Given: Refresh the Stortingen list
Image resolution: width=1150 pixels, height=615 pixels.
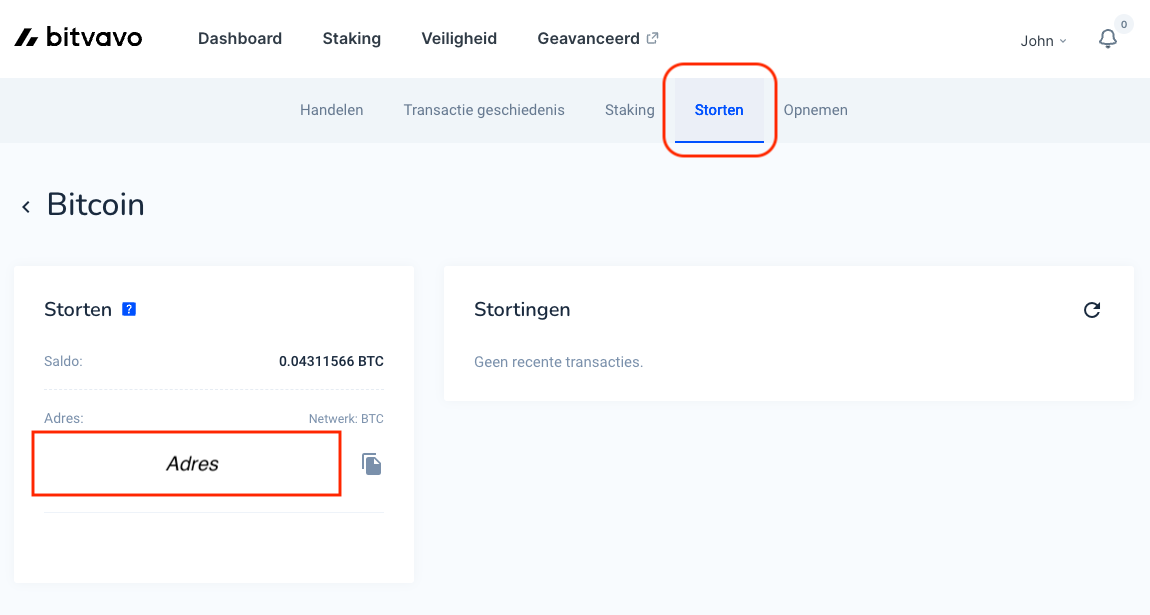Looking at the screenshot, I should point(1092,310).
